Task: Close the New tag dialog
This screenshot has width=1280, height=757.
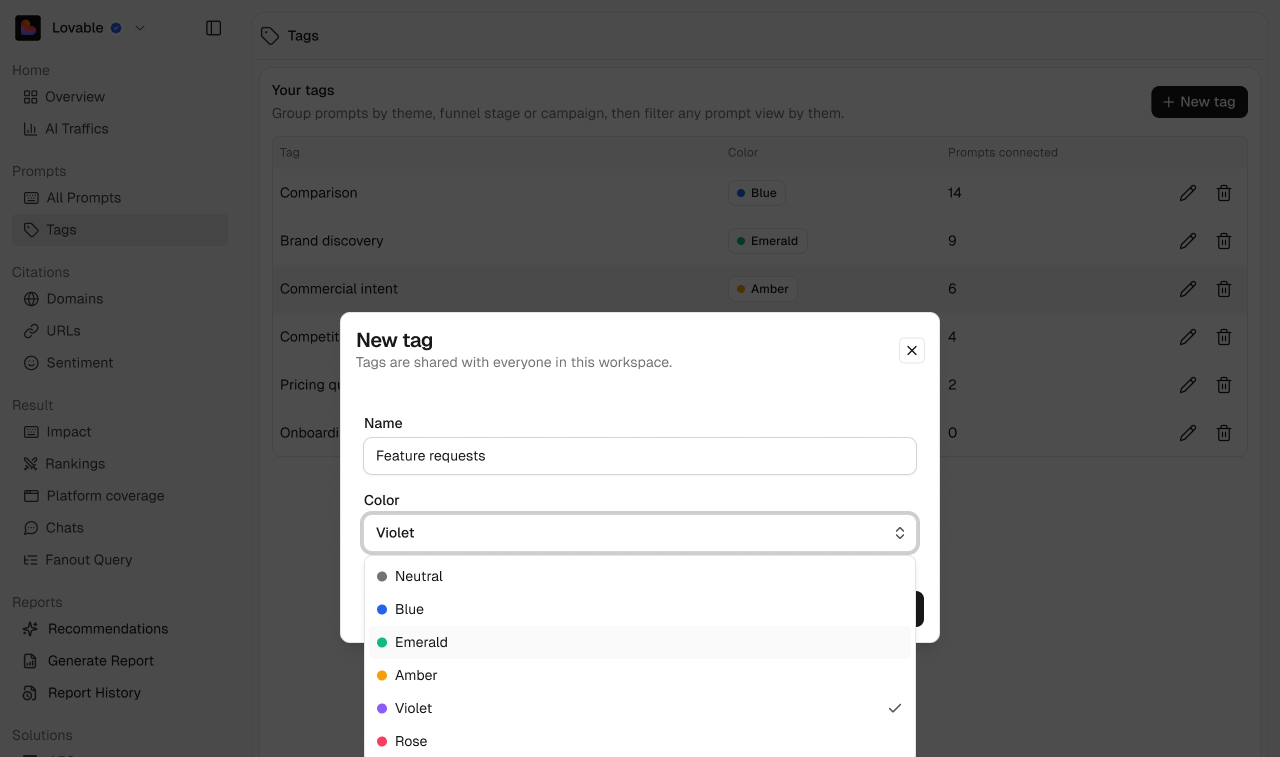Action: [x=912, y=350]
